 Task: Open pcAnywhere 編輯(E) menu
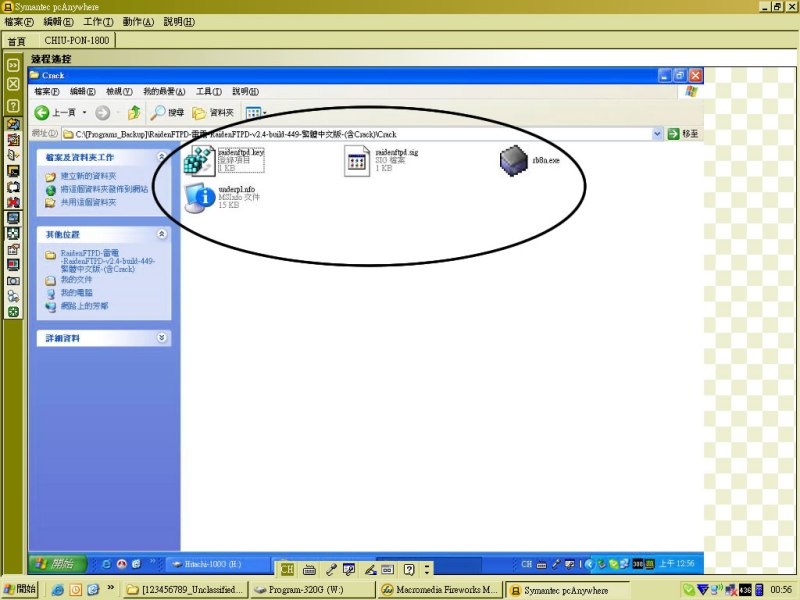click(58, 22)
